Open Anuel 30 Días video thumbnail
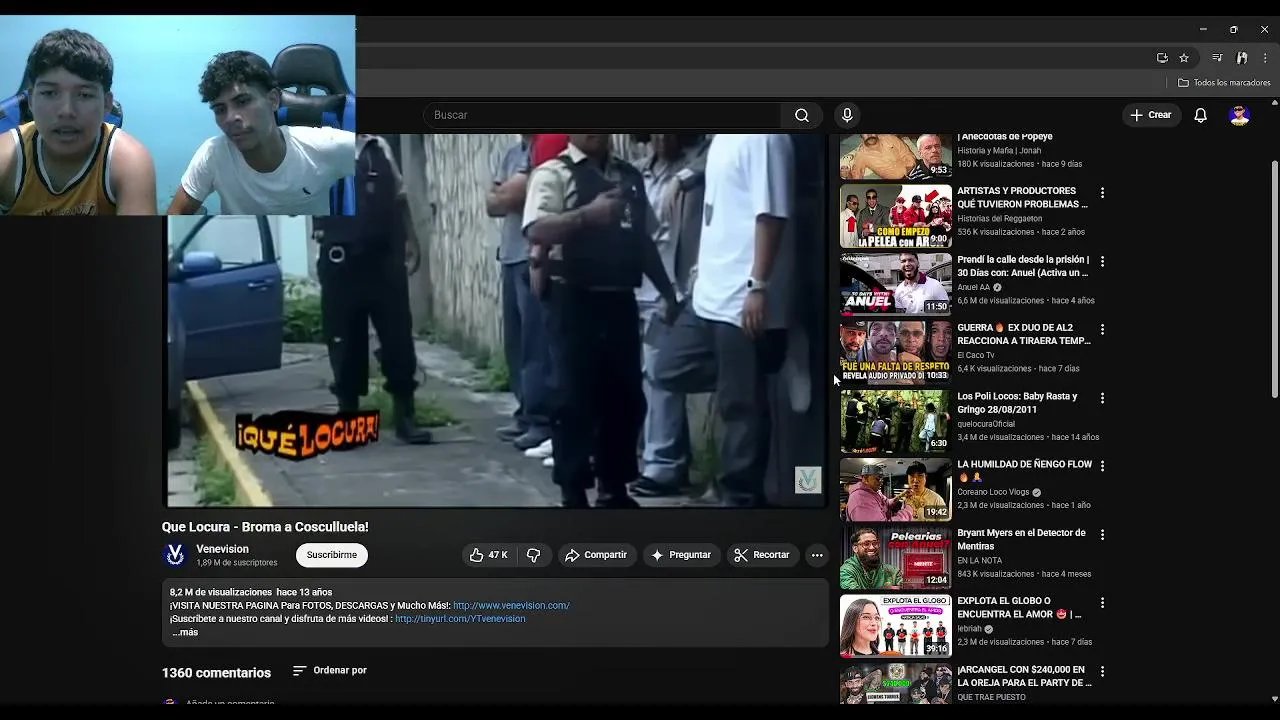The width and height of the screenshot is (1280, 720). coord(896,284)
